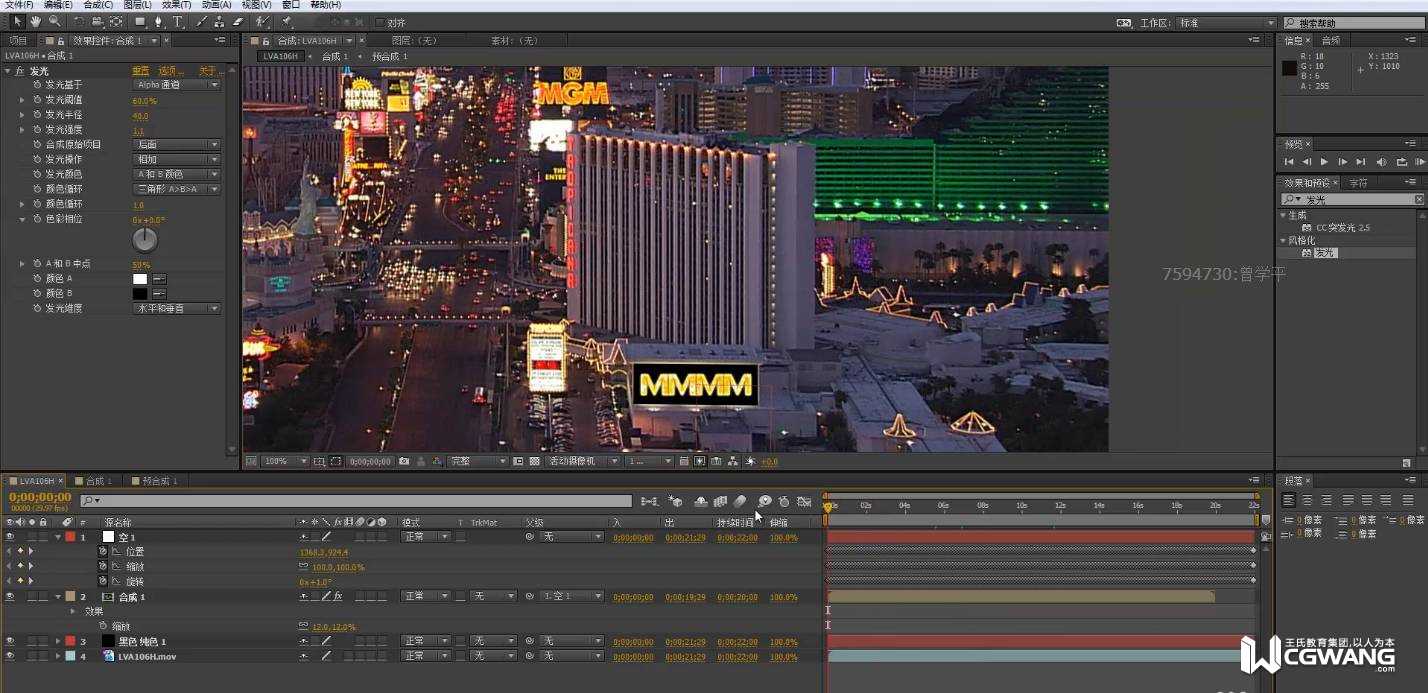Click timeline layer search field
1428x693 pixels.
coord(356,501)
